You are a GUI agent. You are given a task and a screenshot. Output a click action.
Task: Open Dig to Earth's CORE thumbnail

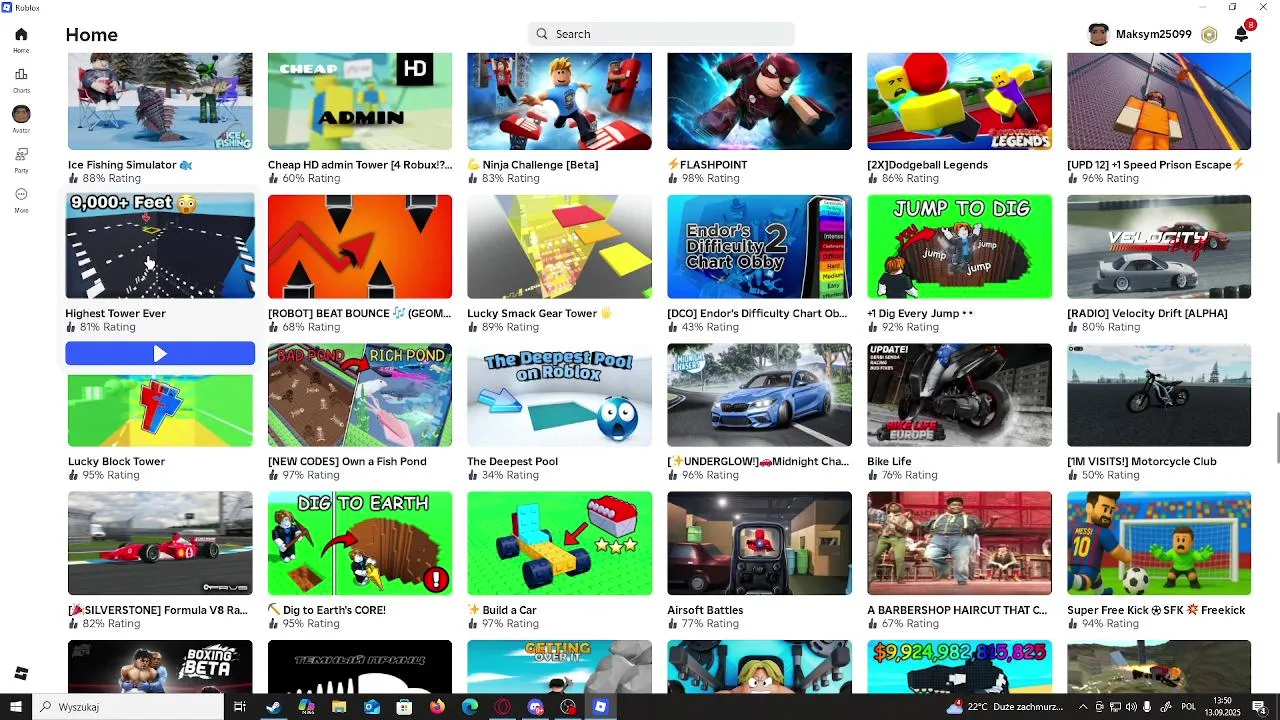point(360,543)
